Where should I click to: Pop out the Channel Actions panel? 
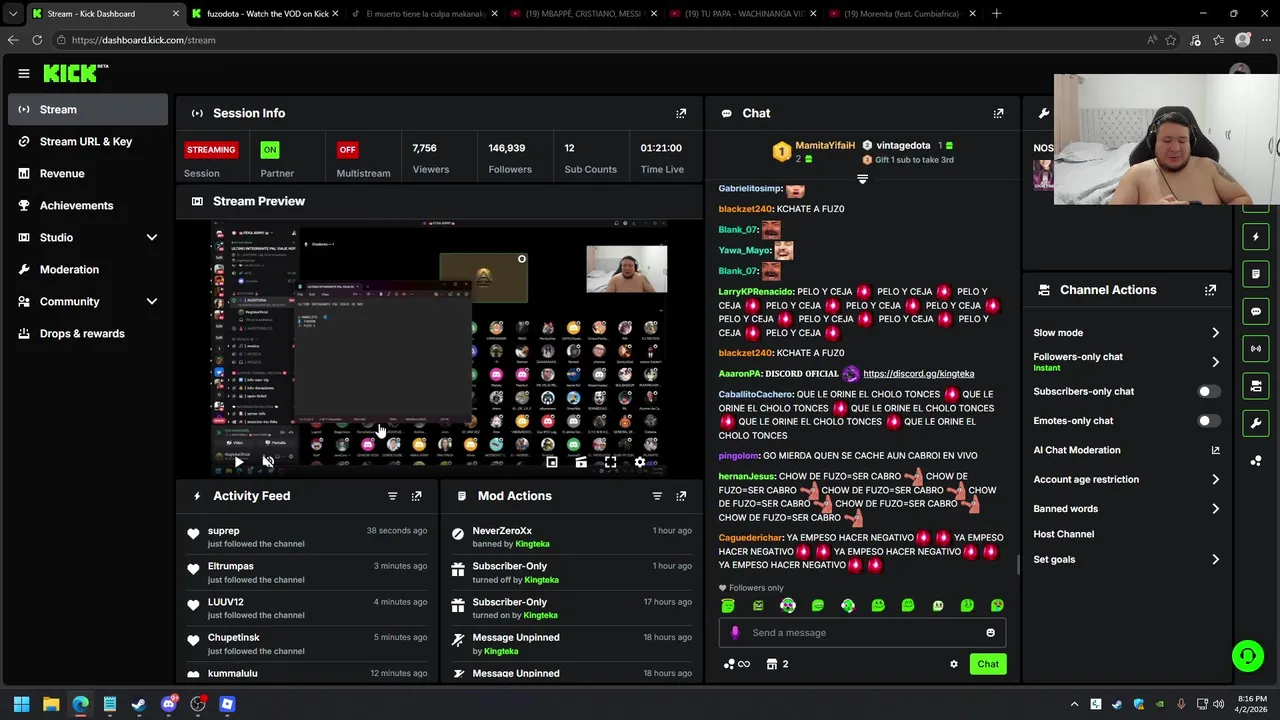pos(1210,290)
